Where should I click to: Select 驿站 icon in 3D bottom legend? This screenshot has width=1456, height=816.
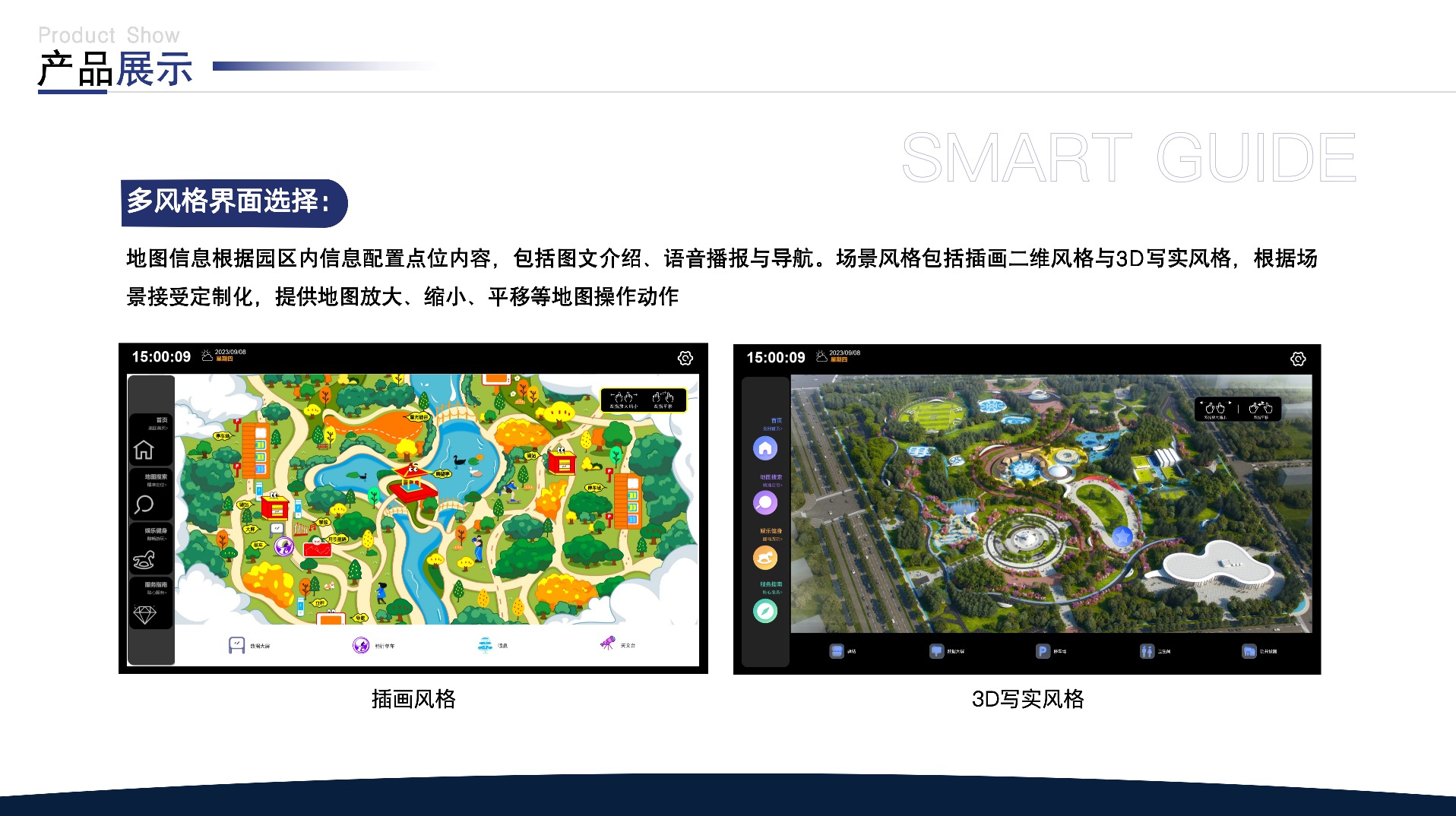pyautogui.click(x=837, y=651)
